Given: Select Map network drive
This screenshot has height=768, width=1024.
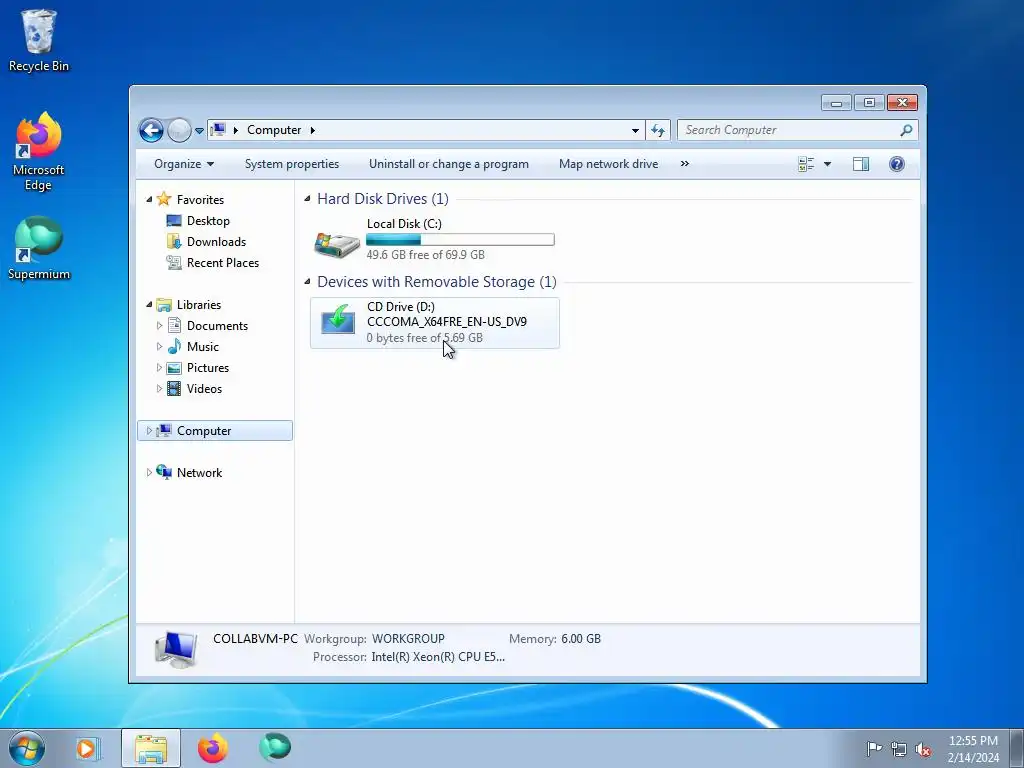Looking at the screenshot, I should click(x=608, y=164).
